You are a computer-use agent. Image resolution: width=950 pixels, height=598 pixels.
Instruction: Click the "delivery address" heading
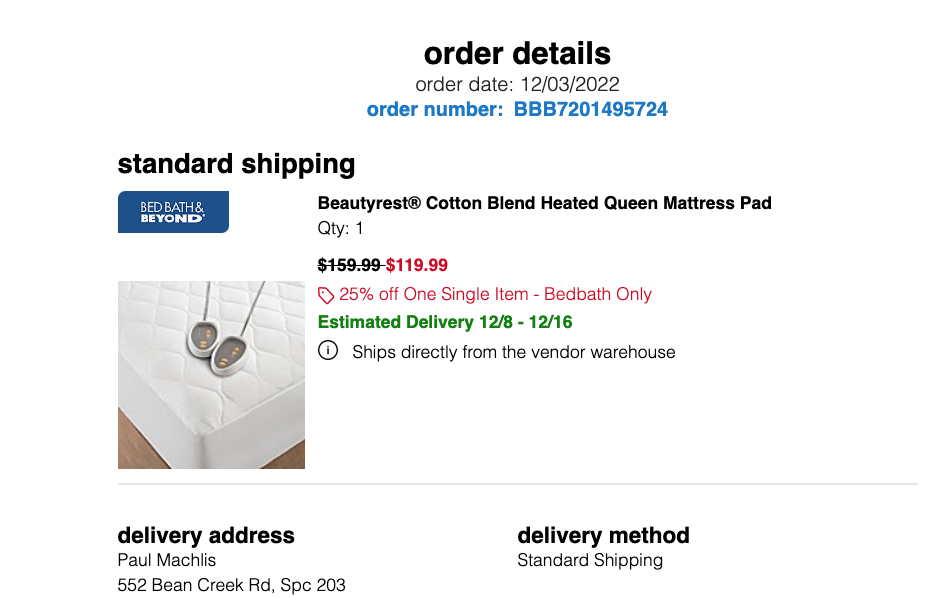point(206,536)
